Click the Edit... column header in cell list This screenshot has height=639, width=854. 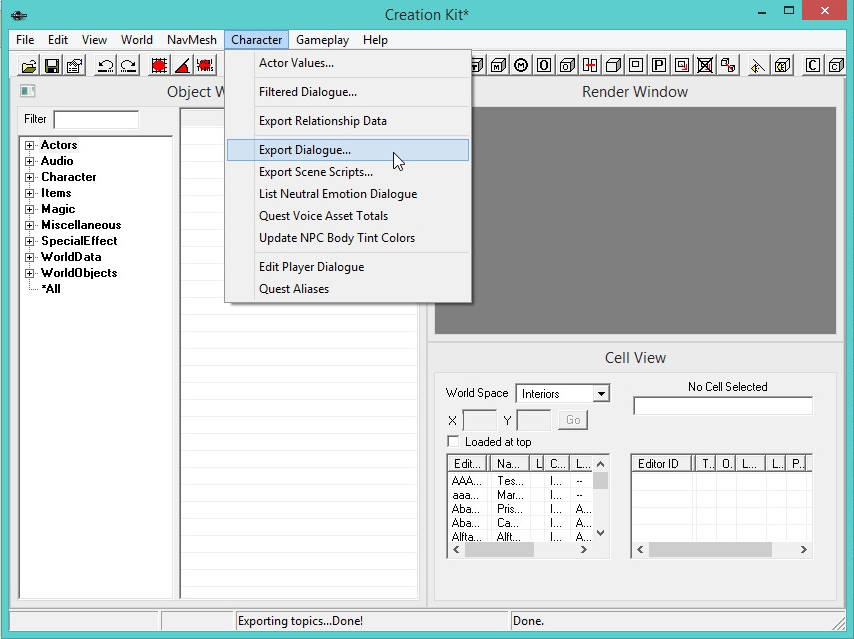coord(468,464)
